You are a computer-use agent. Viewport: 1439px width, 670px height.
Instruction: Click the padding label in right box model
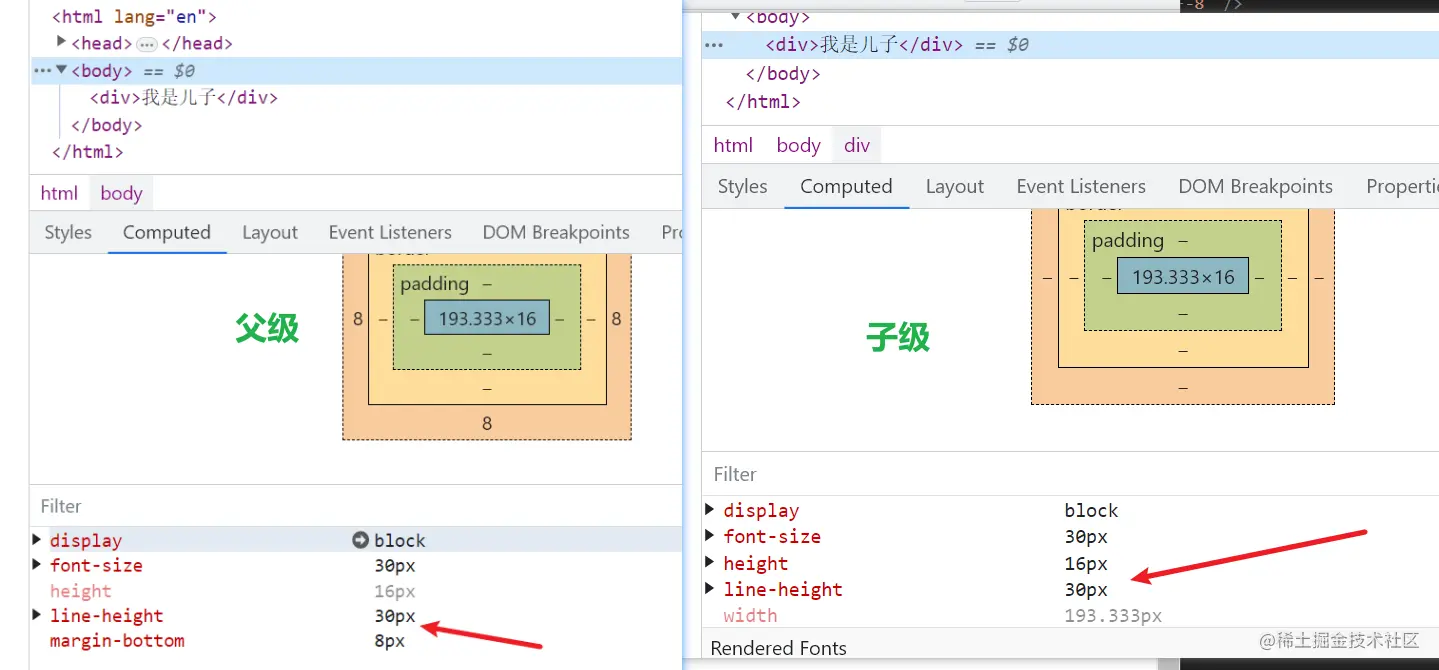1128,241
